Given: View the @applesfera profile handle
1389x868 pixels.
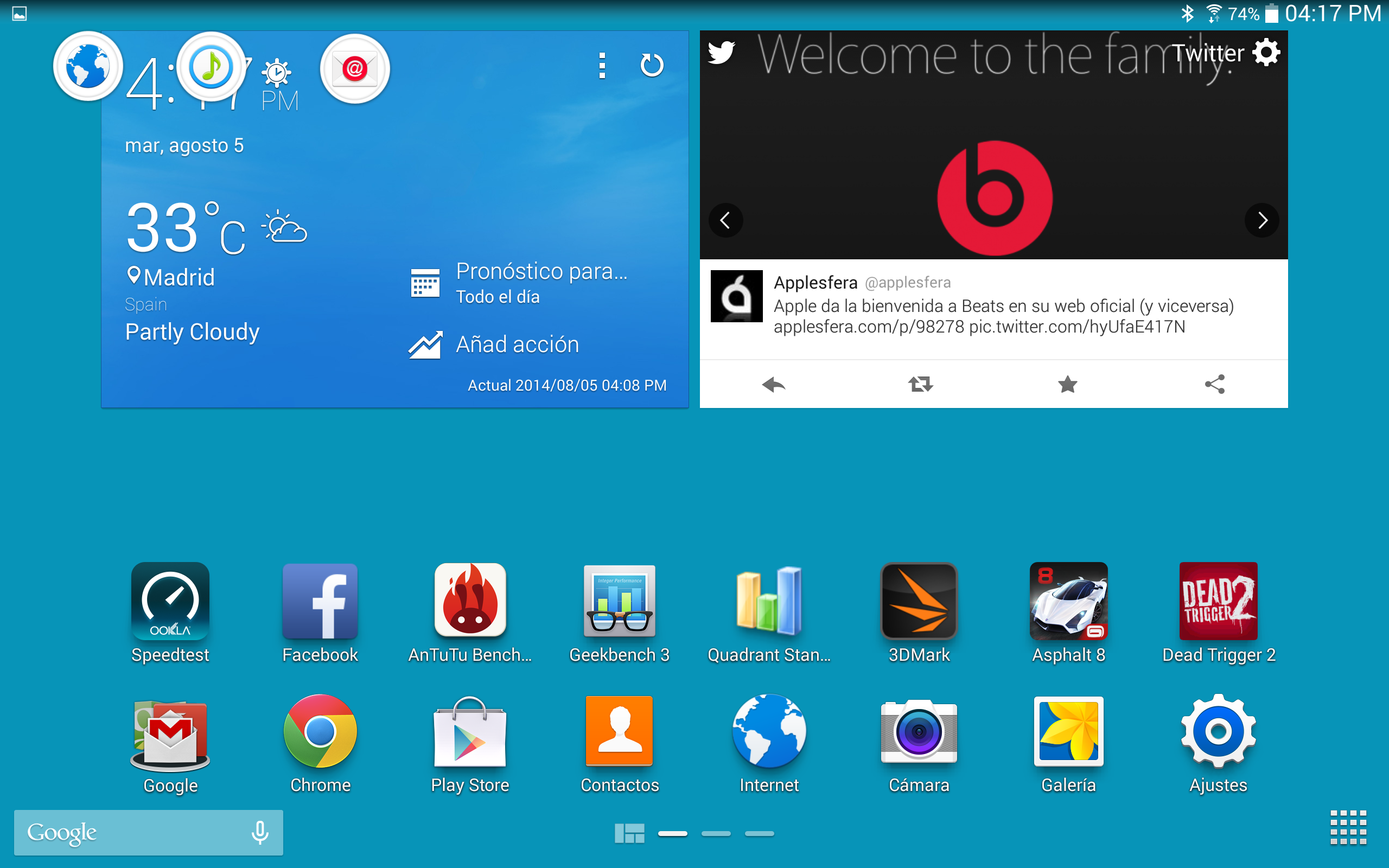Looking at the screenshot, I should pyautogui.click(x=907, y=283).
